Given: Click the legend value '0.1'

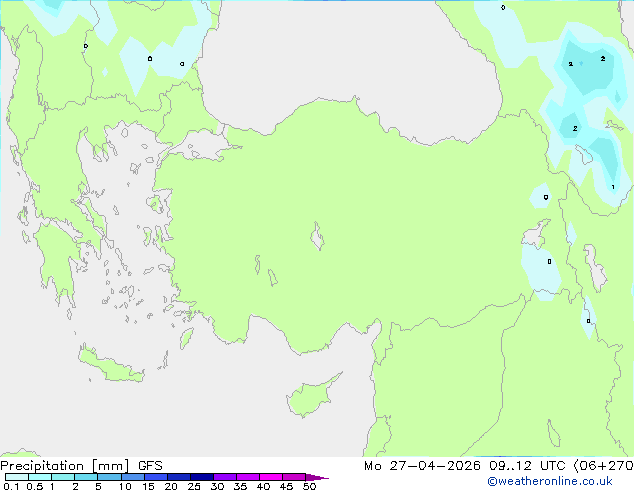Looking at the screenshot, I should (x=11, y=486).
